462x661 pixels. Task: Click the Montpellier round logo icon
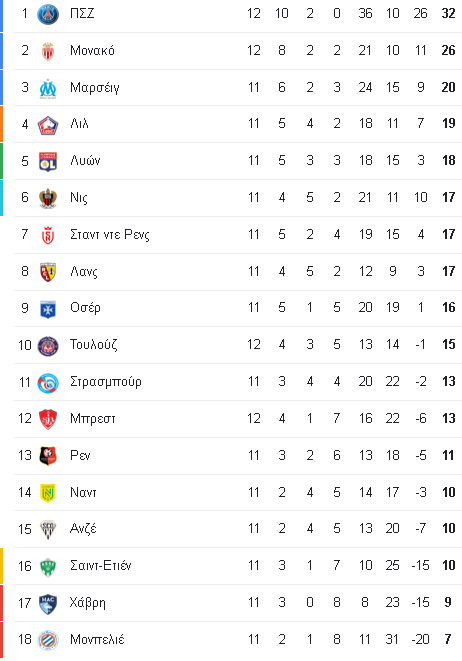pyautogui.click(x=48, y=640)
